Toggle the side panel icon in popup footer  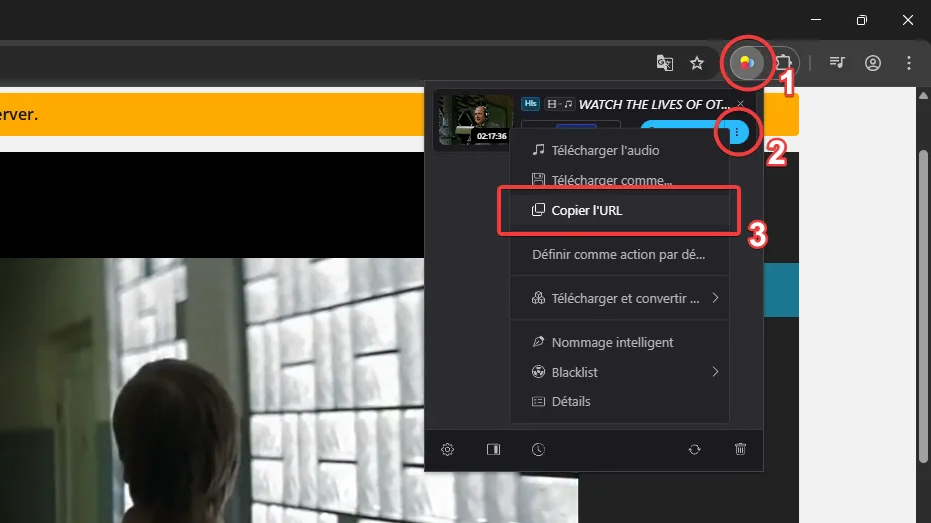point(493,450)
